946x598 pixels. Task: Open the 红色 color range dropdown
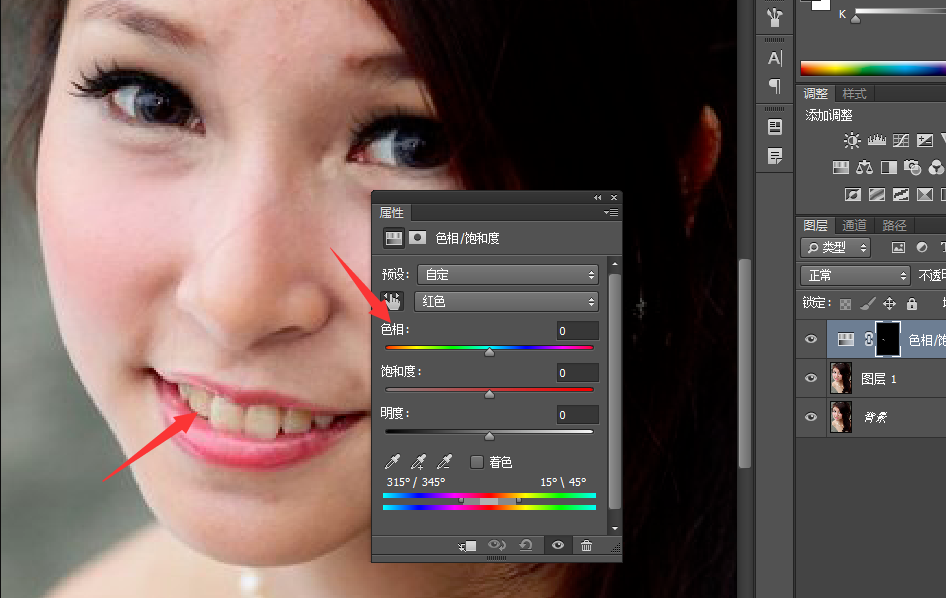point(506,301)
